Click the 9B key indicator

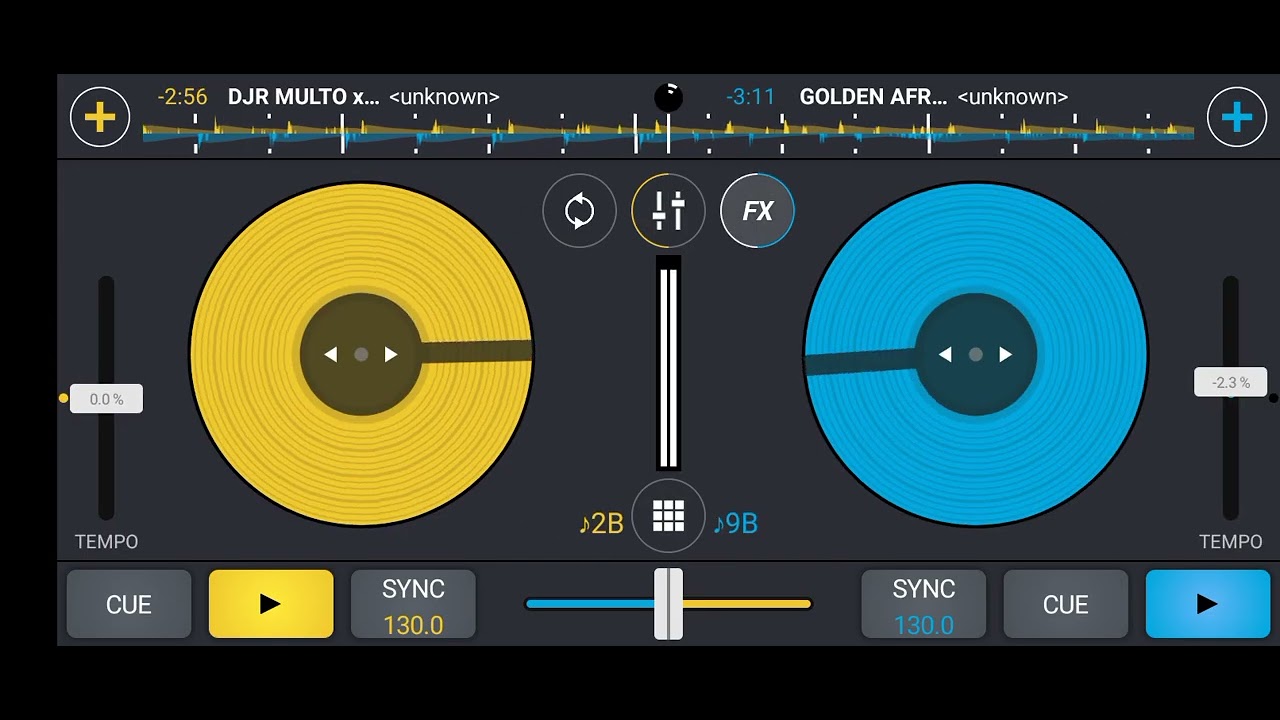point(735,523)
